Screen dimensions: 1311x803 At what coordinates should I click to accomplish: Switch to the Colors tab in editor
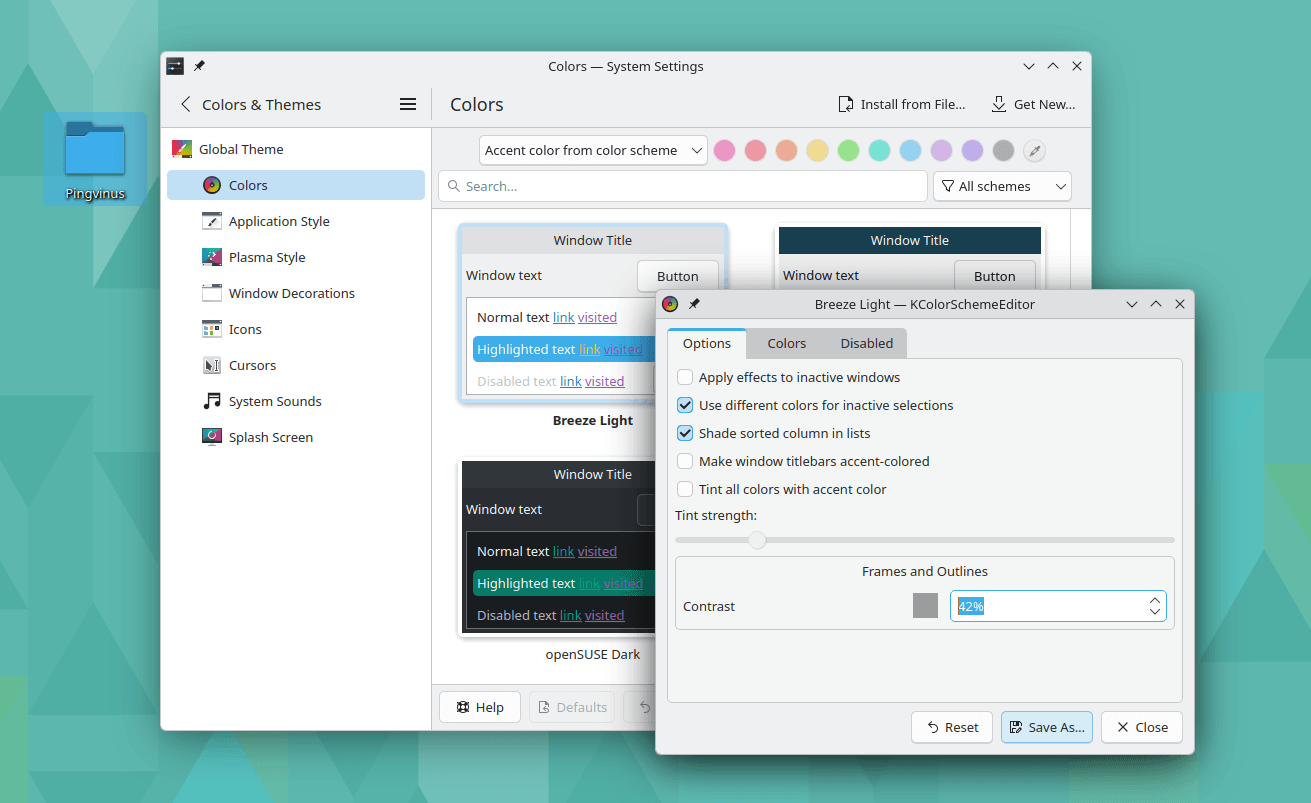[786, 343]
